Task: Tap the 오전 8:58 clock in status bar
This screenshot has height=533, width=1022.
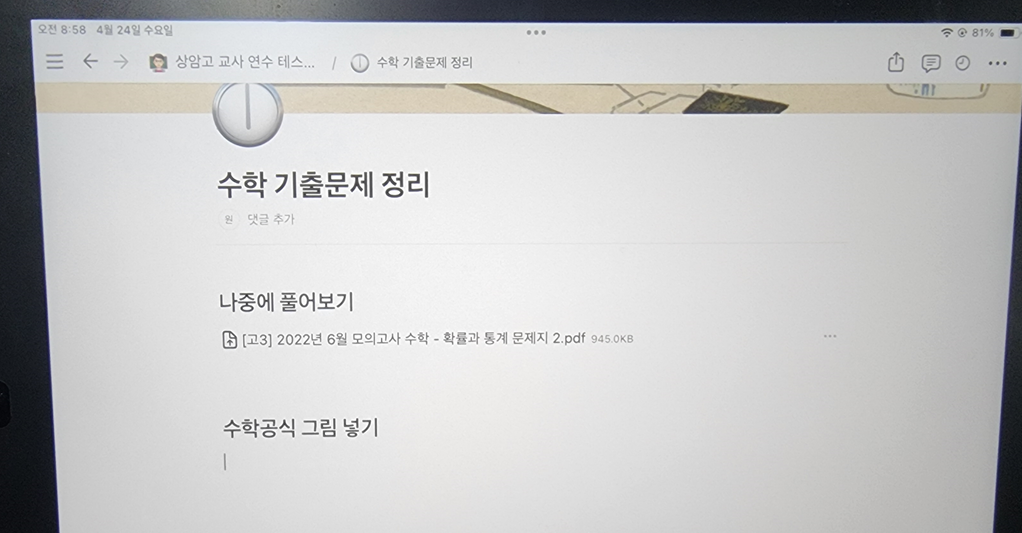Action: coord(62,29)
